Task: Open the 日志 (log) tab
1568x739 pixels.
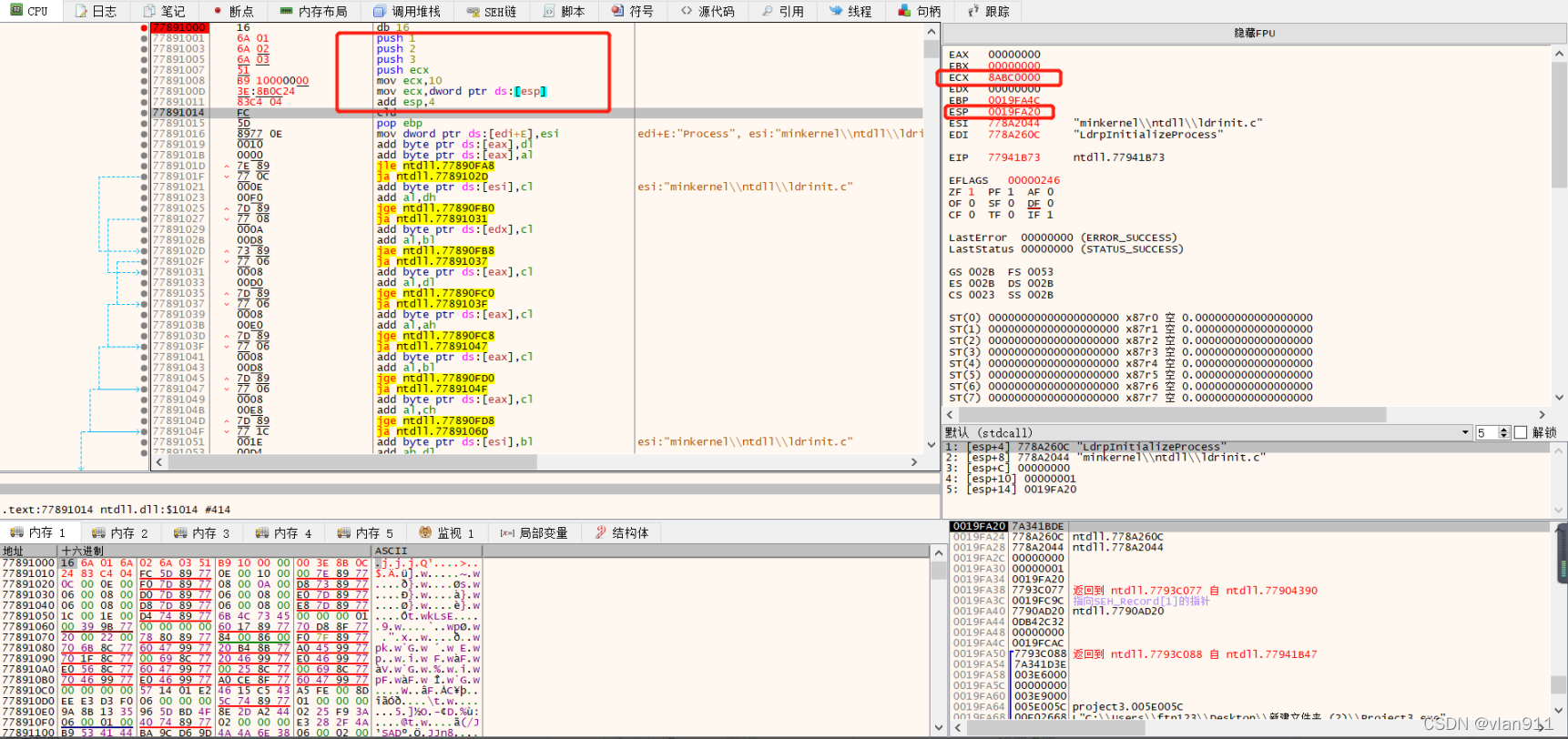Action: tap(97, 11)
